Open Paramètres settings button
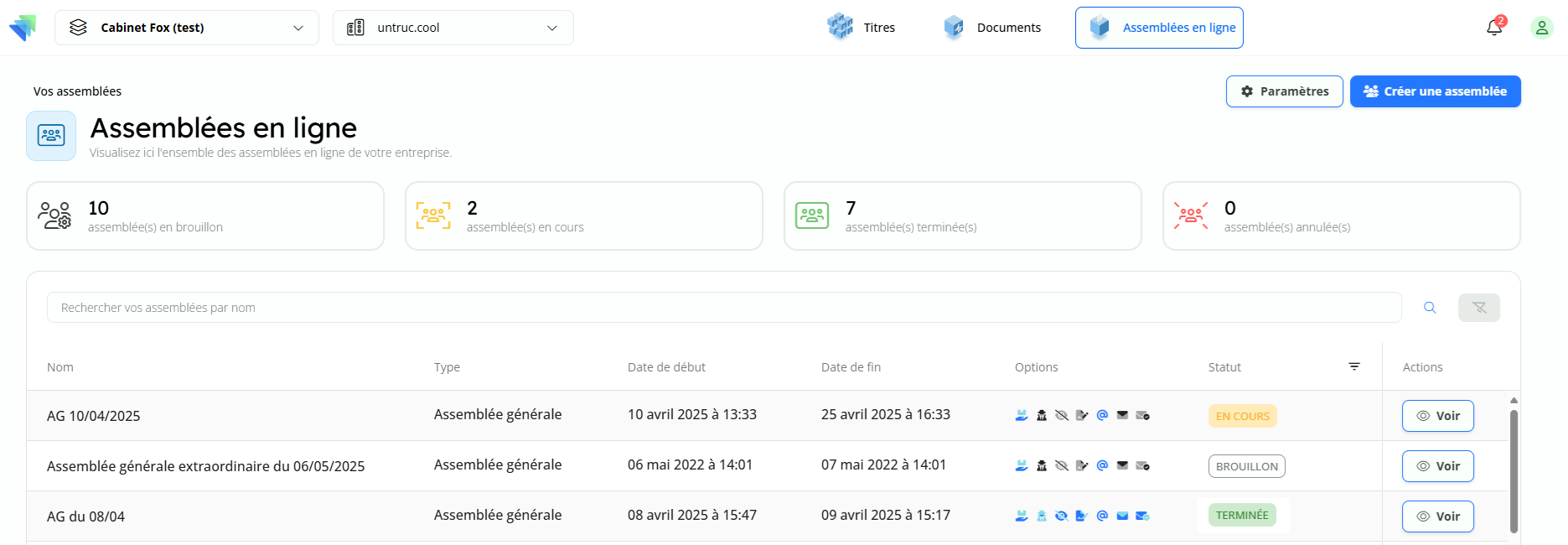The height and width of the screenshot is (545, 1568). (x=1284, y=91)
